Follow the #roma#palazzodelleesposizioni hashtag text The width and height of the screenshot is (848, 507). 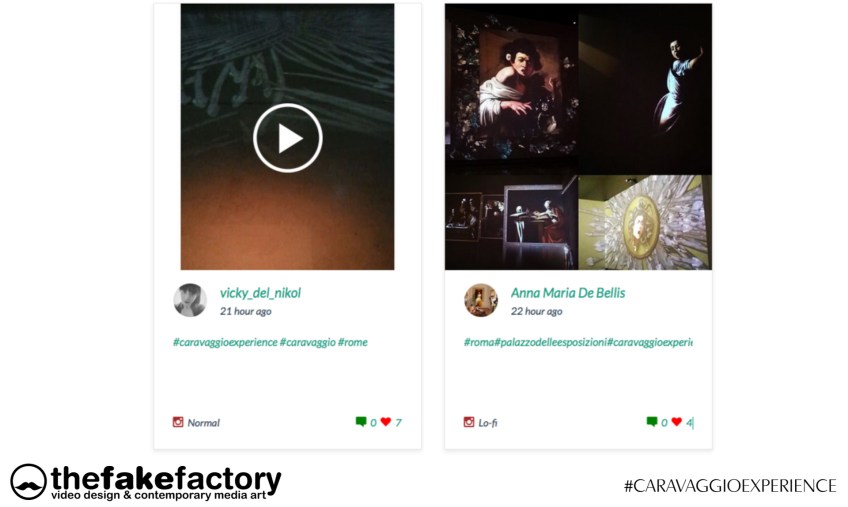tap(535, 342)
